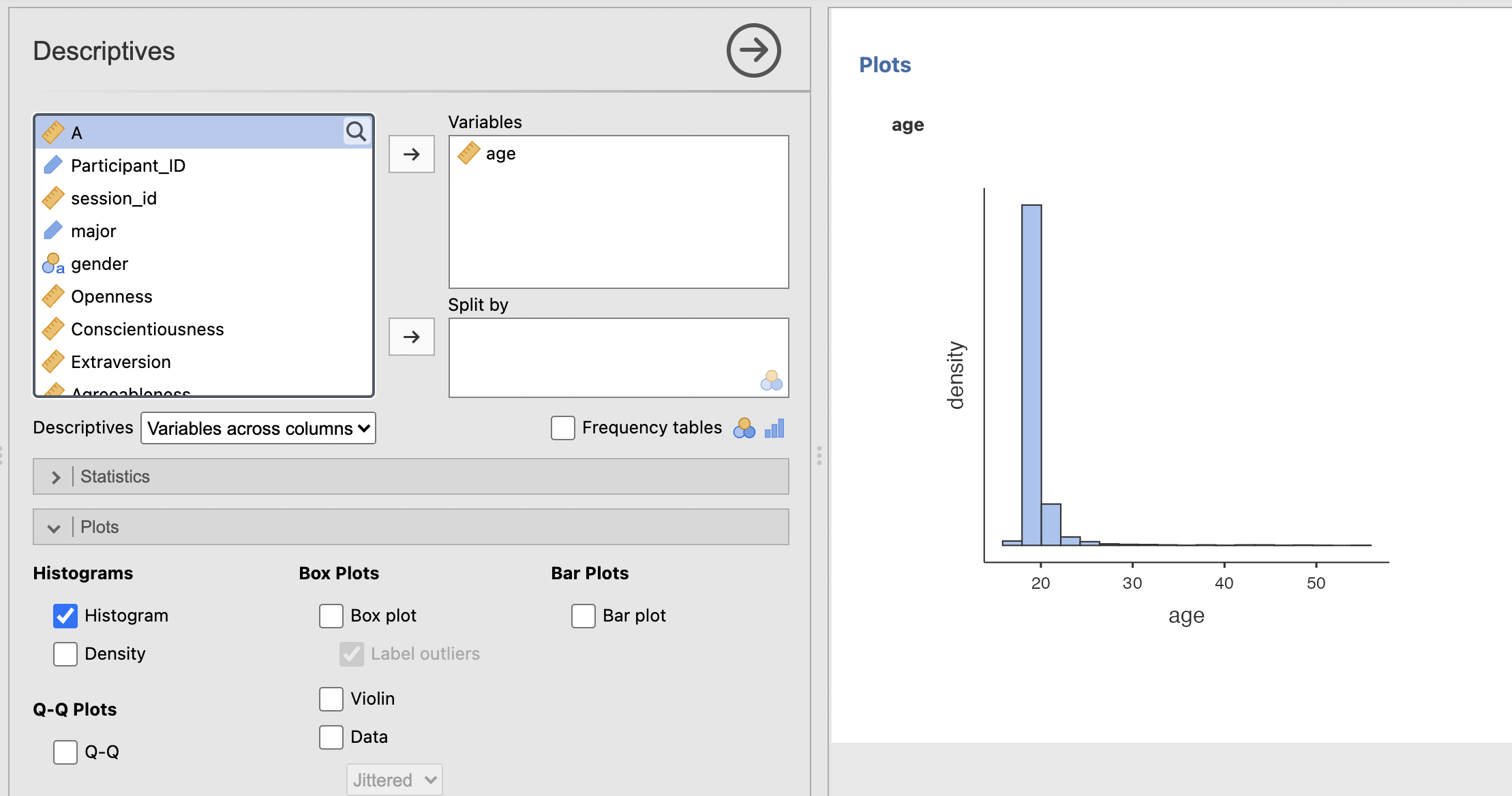Image resolution: width=1512 pixels, height=796 pixels.
Task: Click the nominal variable icon beside Frequency tables
Action: [744, 428]
